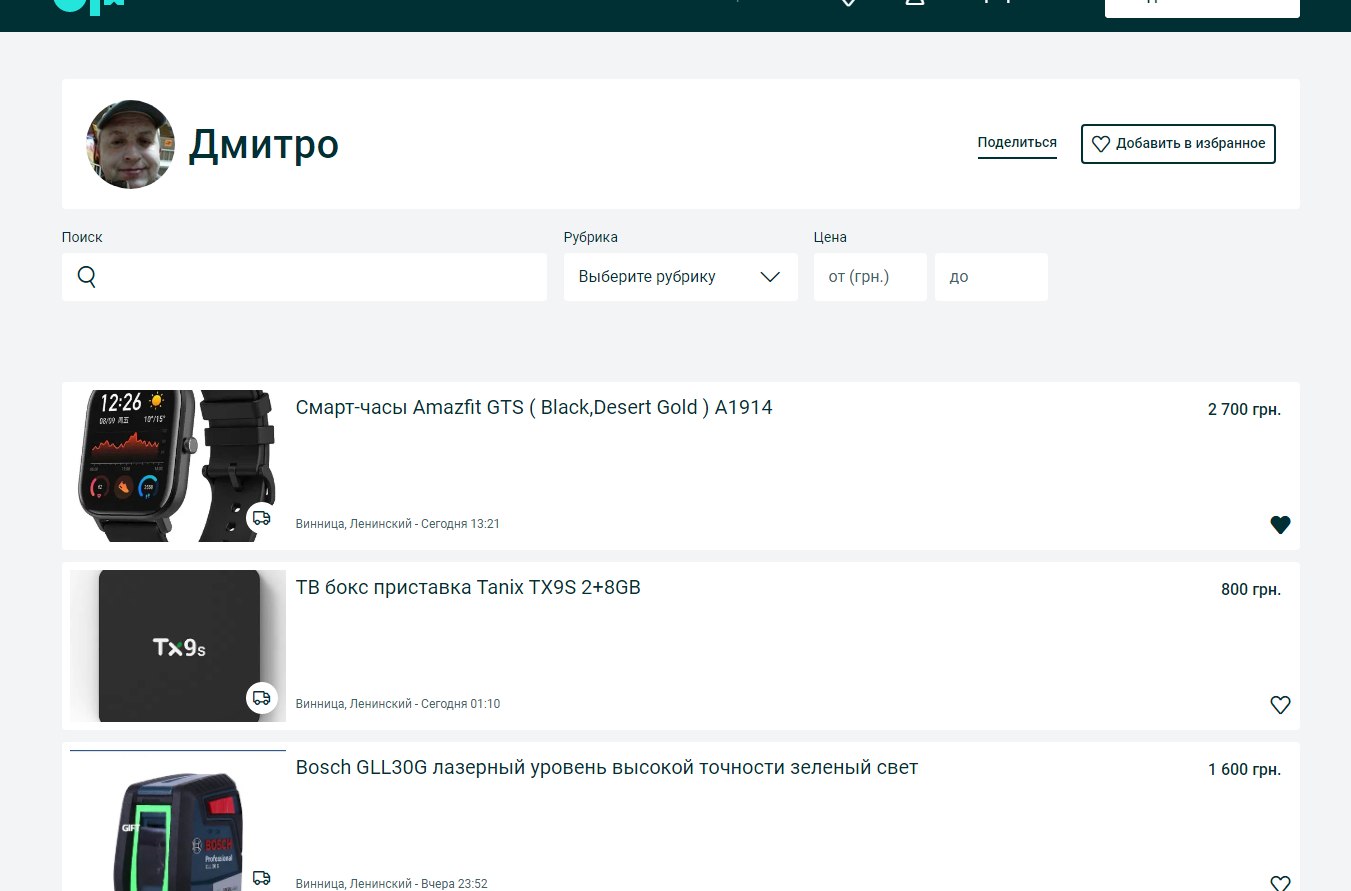This screenshot has width=1351, height=891.
Task: Click the delivery truck icon on Tanix TX9S listing
Action: (x=261, y=698)
